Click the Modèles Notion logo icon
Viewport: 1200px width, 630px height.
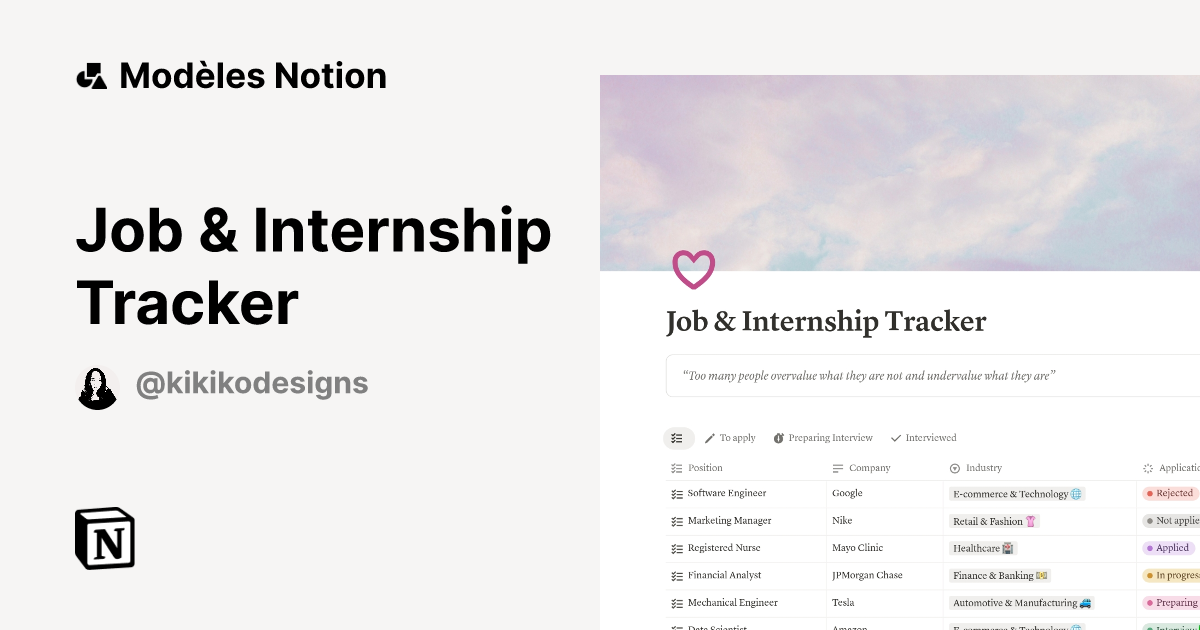[x=92, y=75]
